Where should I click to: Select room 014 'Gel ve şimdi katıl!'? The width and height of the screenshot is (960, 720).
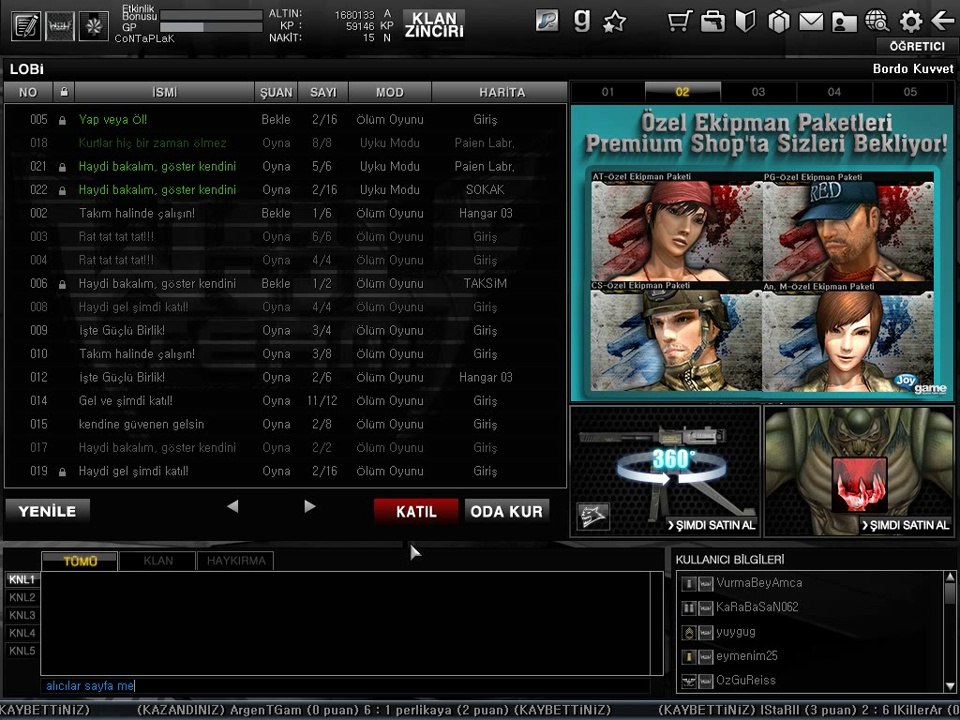(285, 400)
